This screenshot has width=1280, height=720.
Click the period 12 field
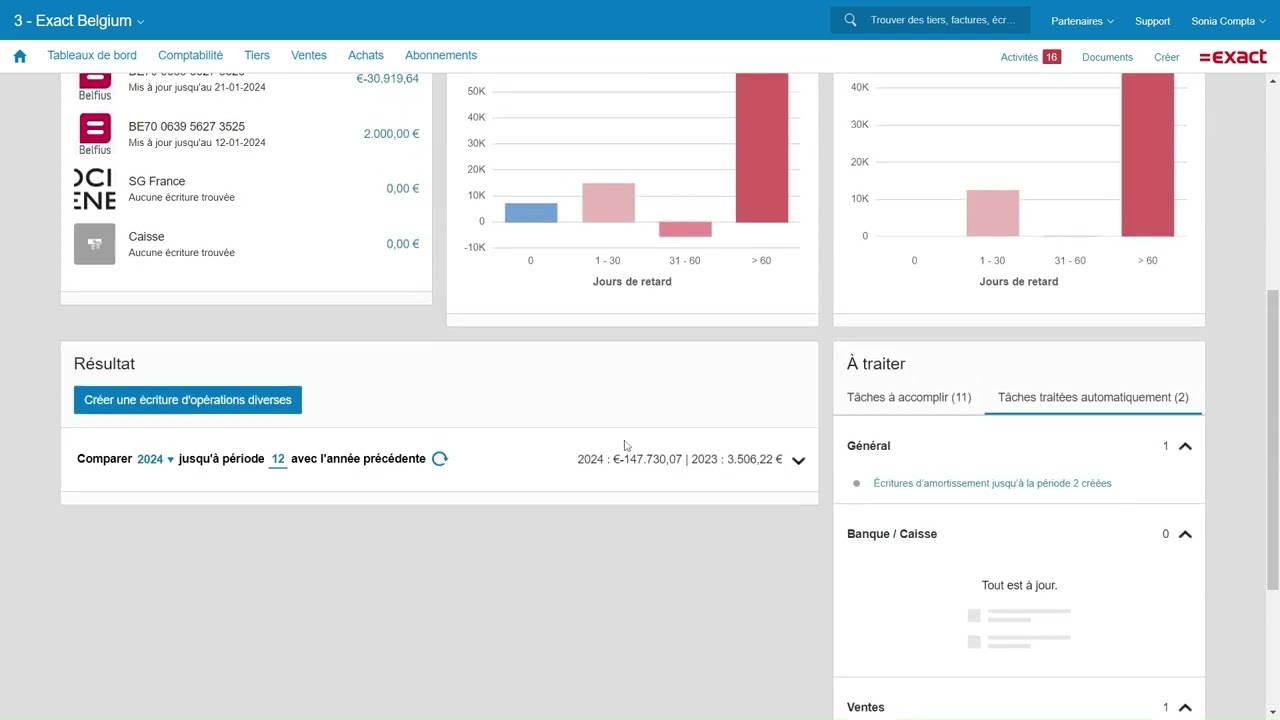point(278,459)
